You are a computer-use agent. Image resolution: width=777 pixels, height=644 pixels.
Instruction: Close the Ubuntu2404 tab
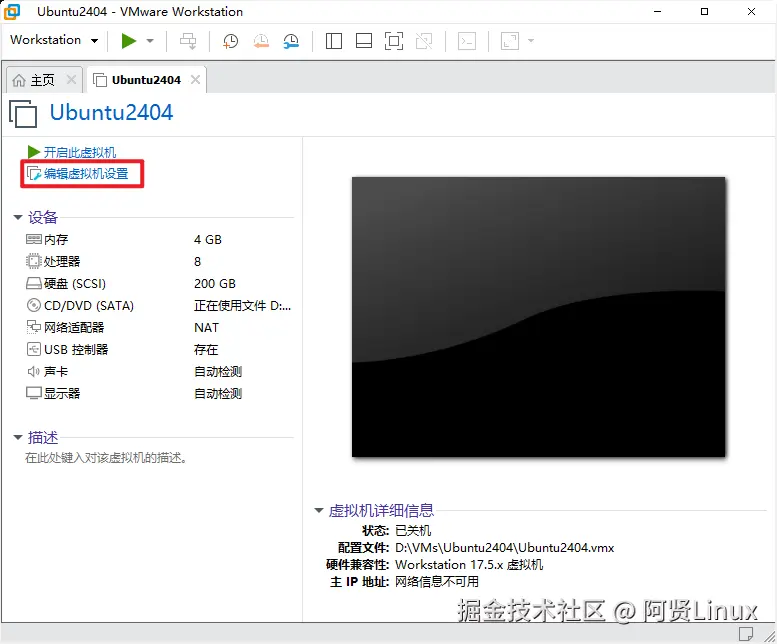[196, 79]
